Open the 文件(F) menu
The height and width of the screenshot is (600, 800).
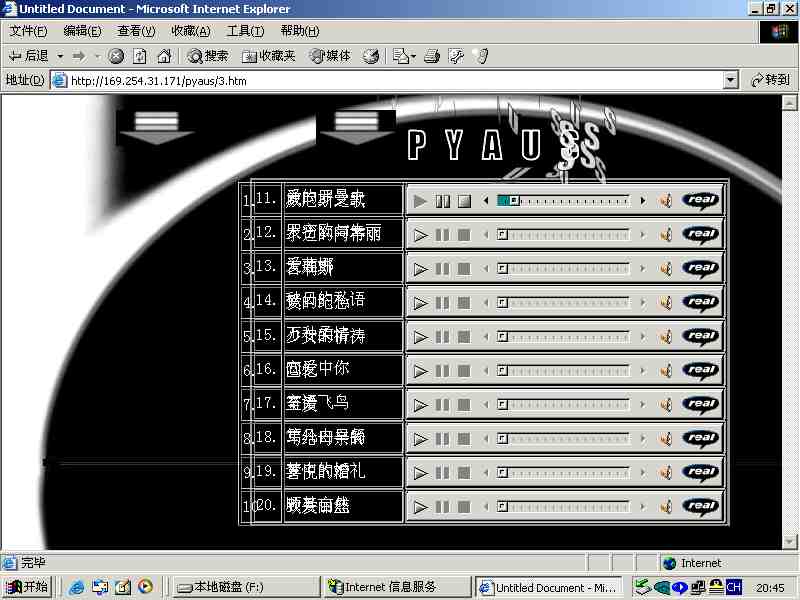[x=29, y=31]
